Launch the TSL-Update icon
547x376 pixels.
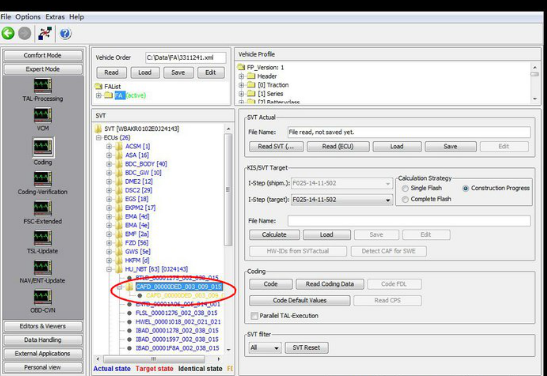[43, 238]
